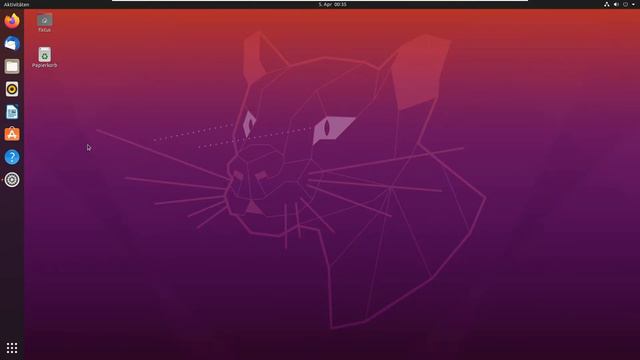The image size is (640, 360).
Task: Show the applications grid
Action: tap(12, 348)
